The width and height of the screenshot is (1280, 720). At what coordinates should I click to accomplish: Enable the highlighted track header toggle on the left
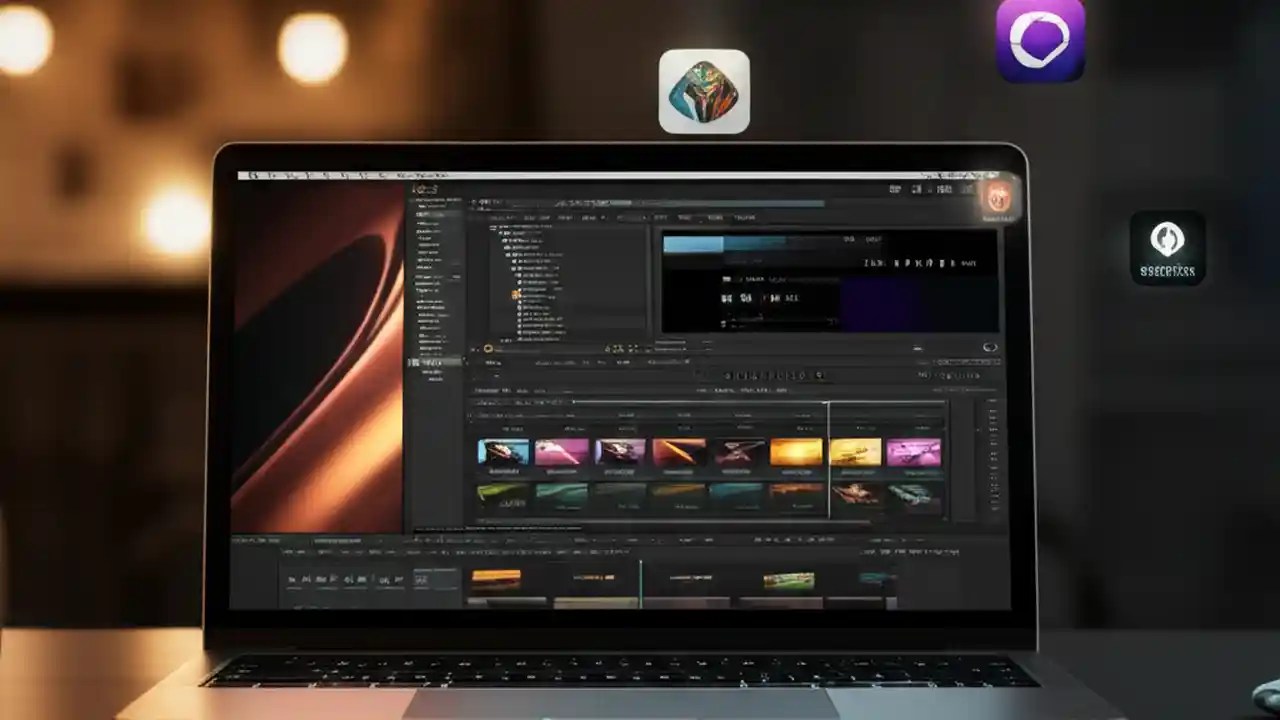click(x=435, y=360)
